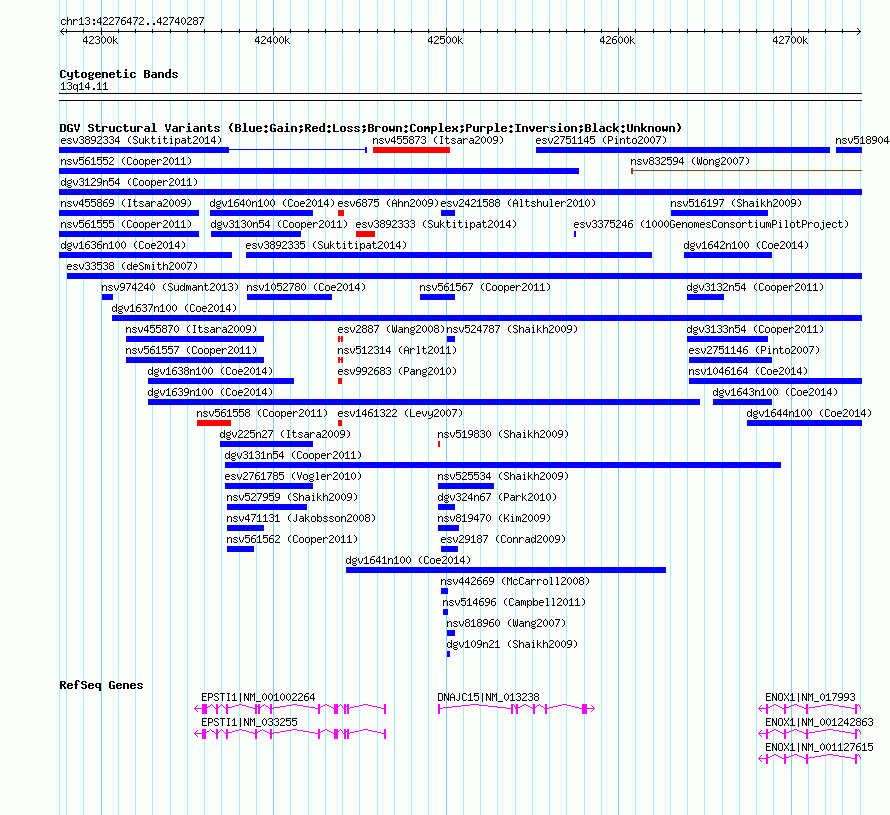This screenshot has width=890, height=815.
Task: Select the nsv561552 (Cooper2011) label
Action: click(x=126, y=161)
